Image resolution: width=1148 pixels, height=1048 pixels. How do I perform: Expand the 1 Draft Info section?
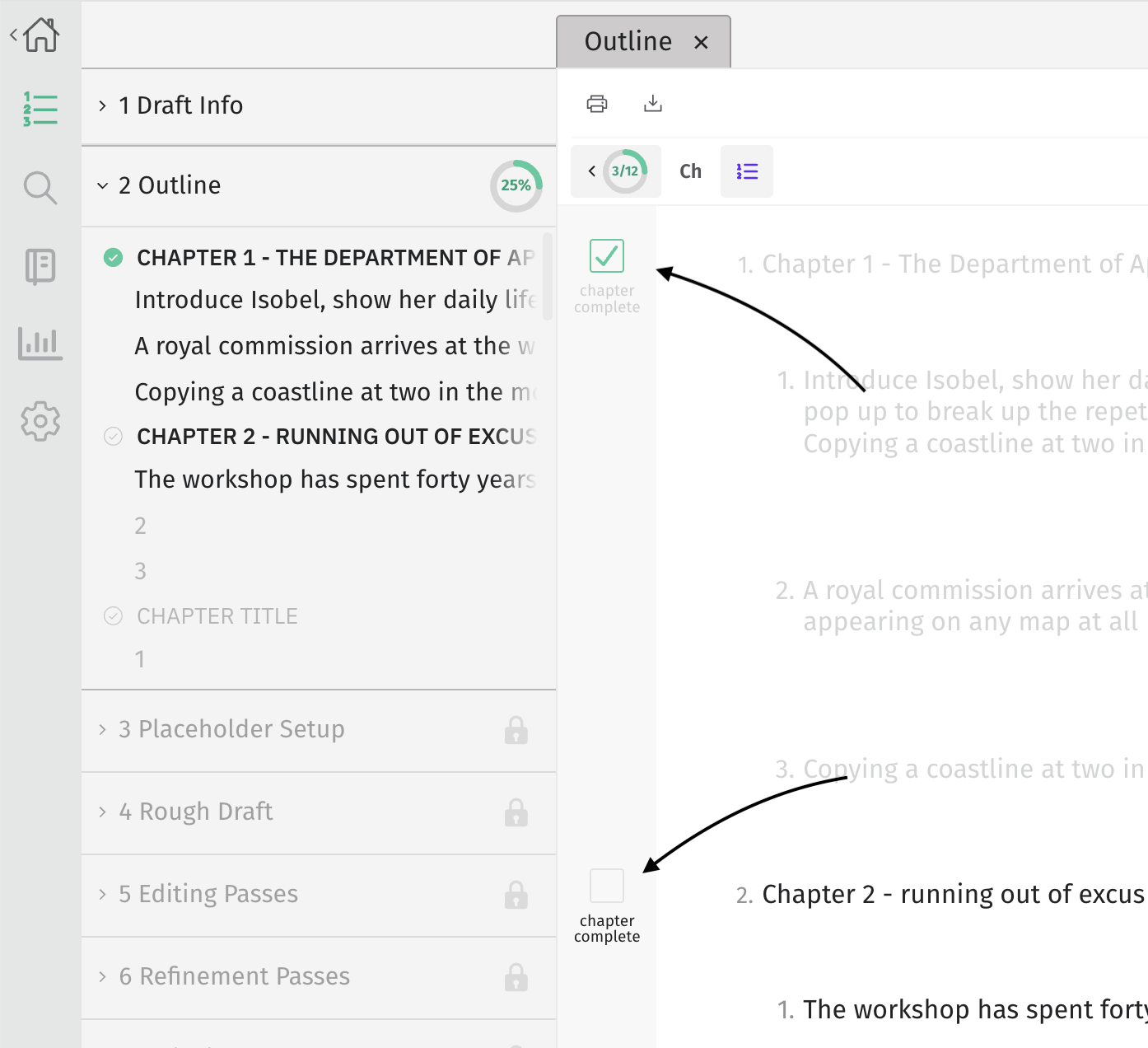(x=319, y=105)
